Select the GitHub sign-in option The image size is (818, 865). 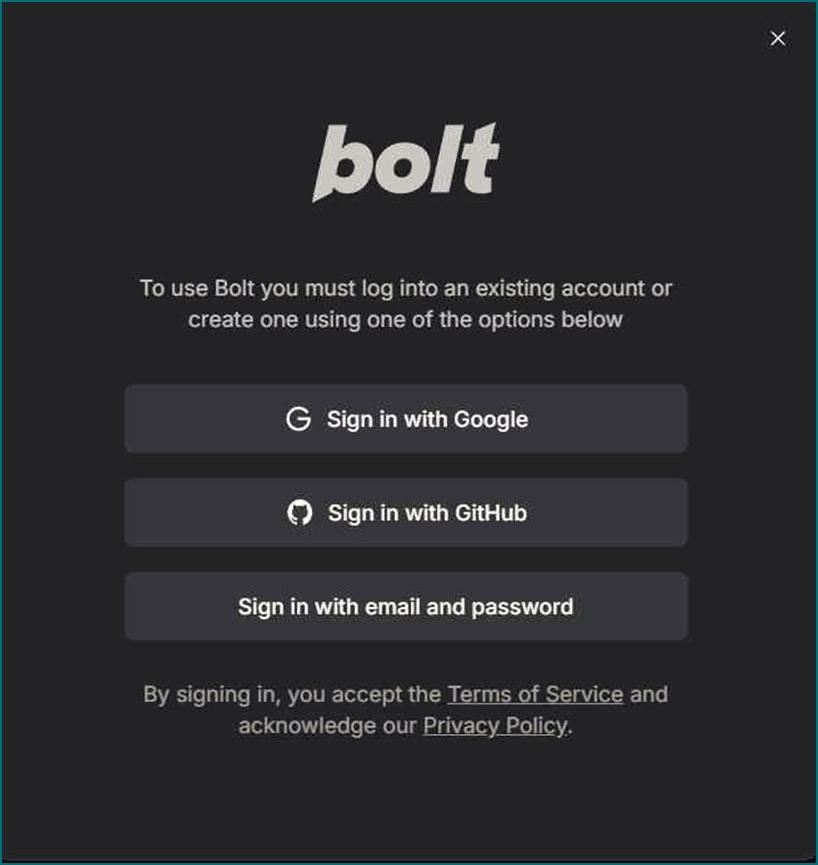406,512
